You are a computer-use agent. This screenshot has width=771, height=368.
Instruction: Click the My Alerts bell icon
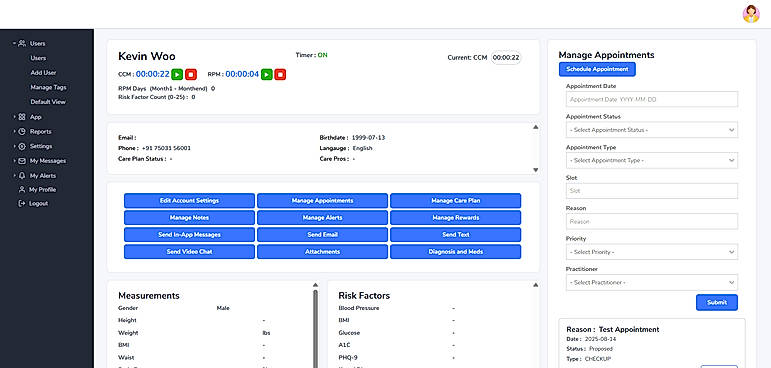[x=22, y=176]
